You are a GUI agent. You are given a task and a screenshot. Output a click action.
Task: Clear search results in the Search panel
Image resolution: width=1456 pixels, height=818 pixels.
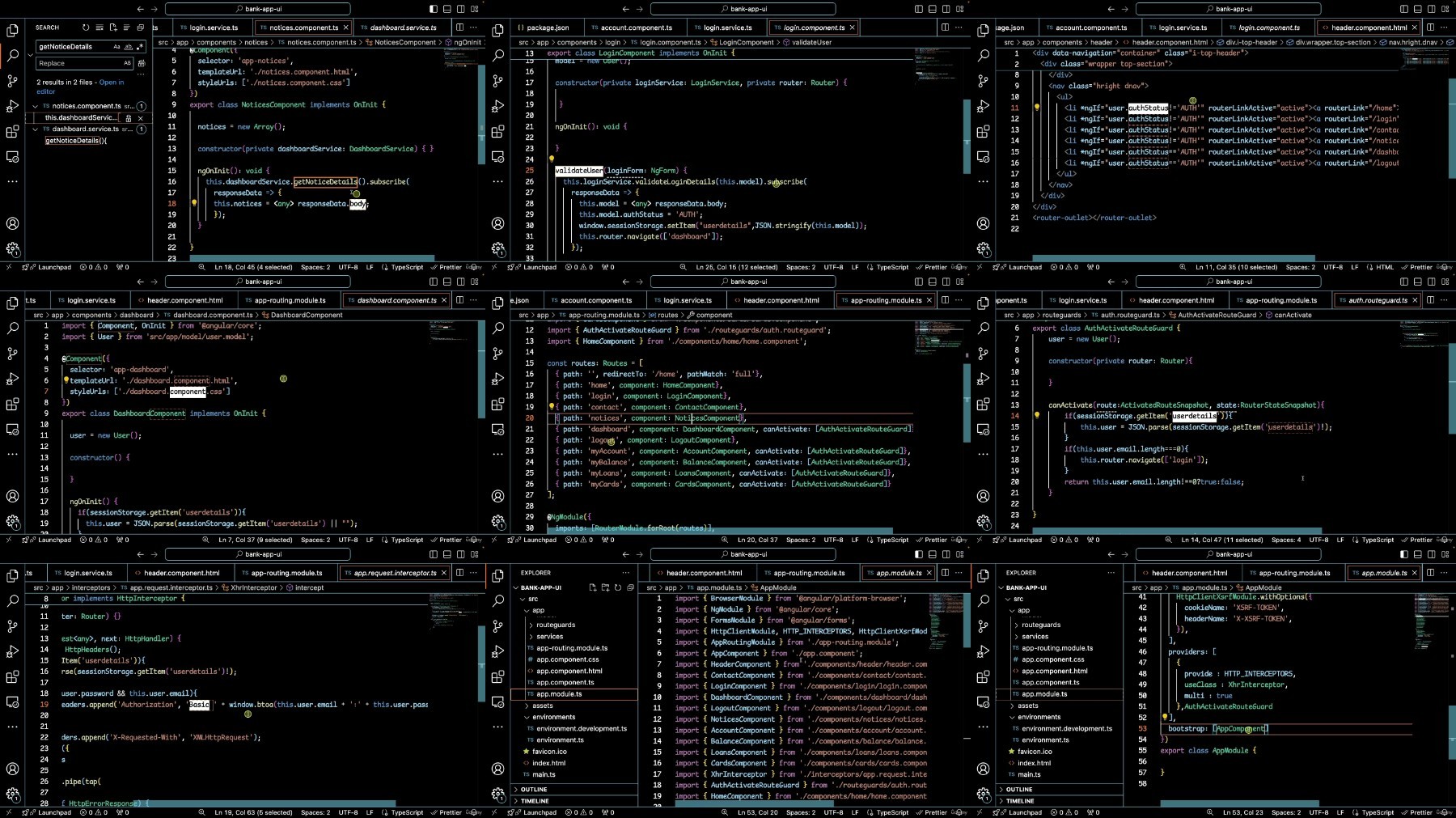[99, 28]
